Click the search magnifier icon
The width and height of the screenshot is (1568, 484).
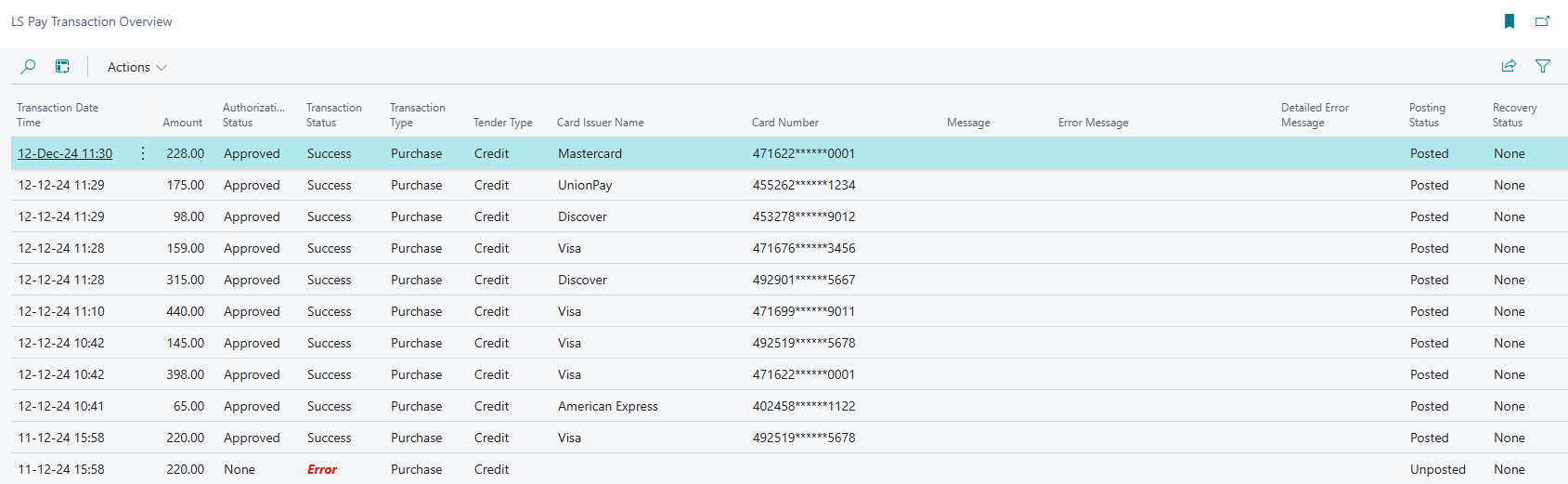point(28,67)
